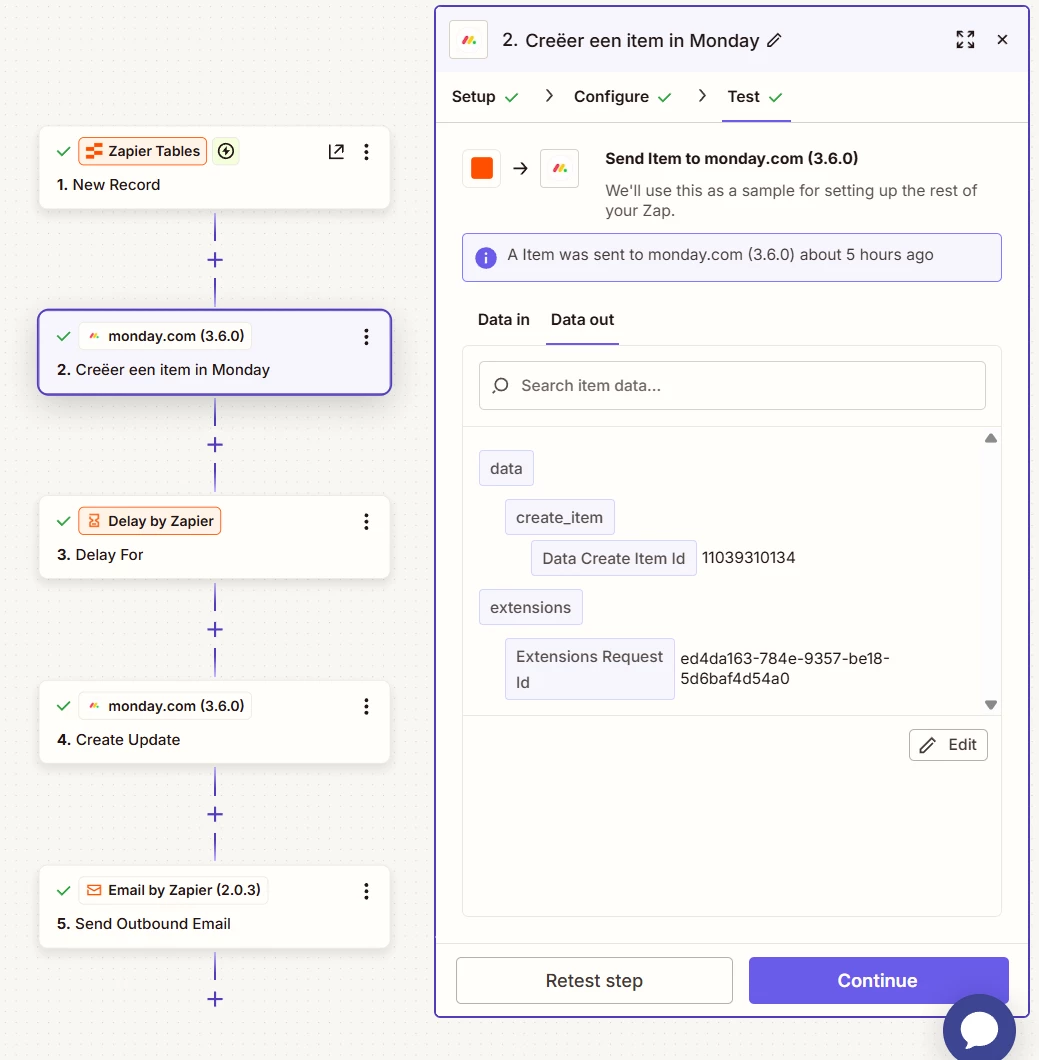Click the orange Zapier Tables source icon

point(481,168)
